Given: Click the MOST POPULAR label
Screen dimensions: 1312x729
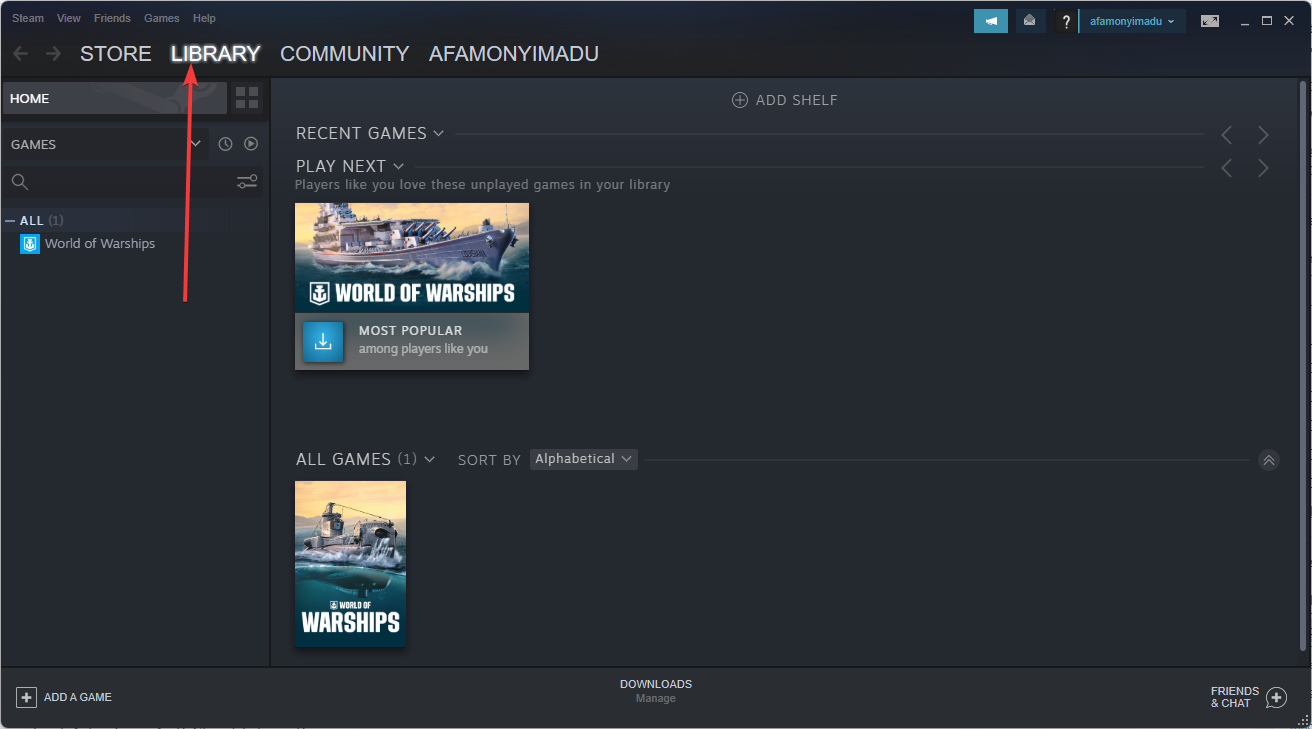Looking at the screenshot, I should (410, 331).
